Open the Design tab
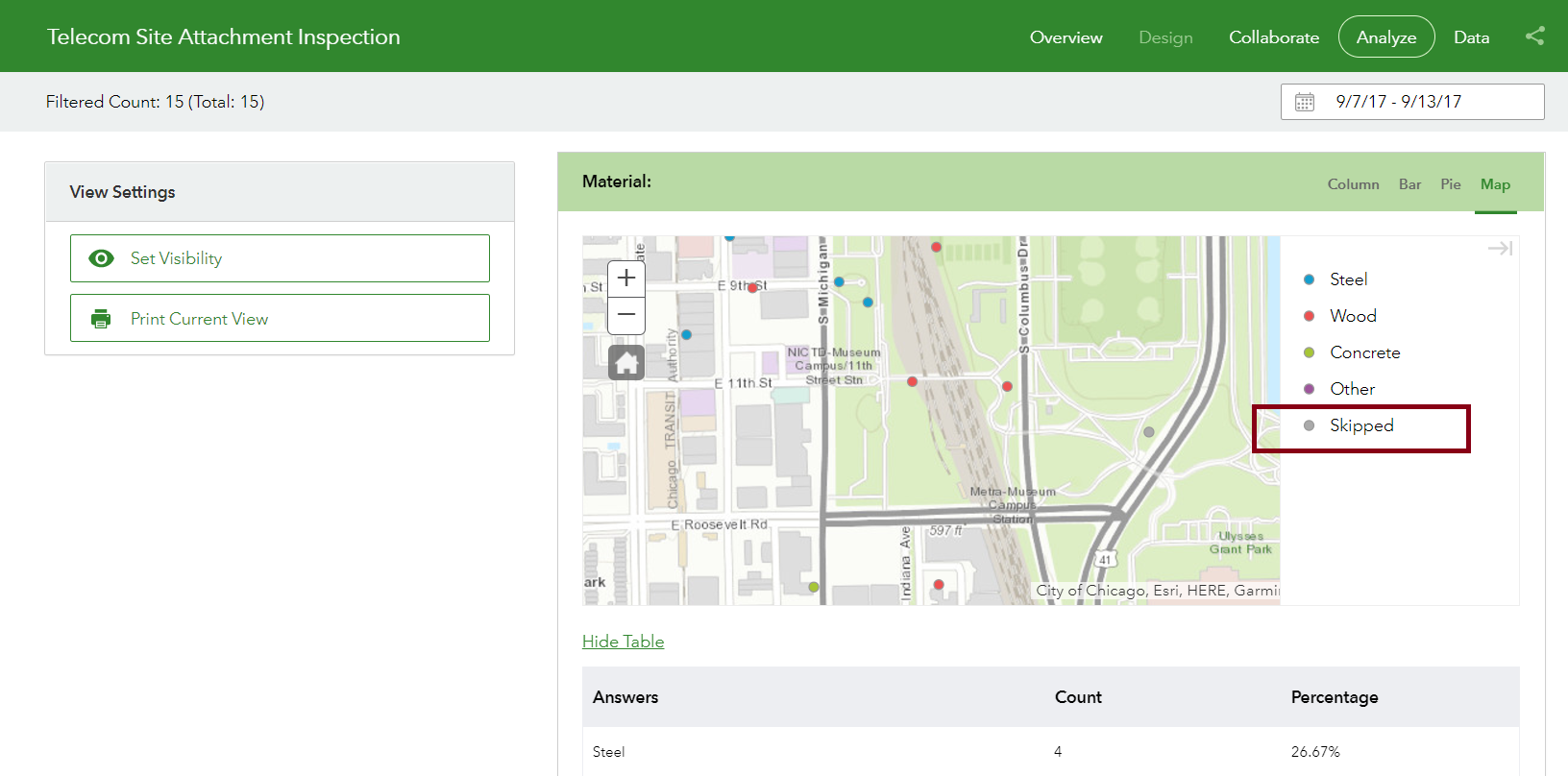This screenshot has width=1568, height=776. click(1165, 37)
